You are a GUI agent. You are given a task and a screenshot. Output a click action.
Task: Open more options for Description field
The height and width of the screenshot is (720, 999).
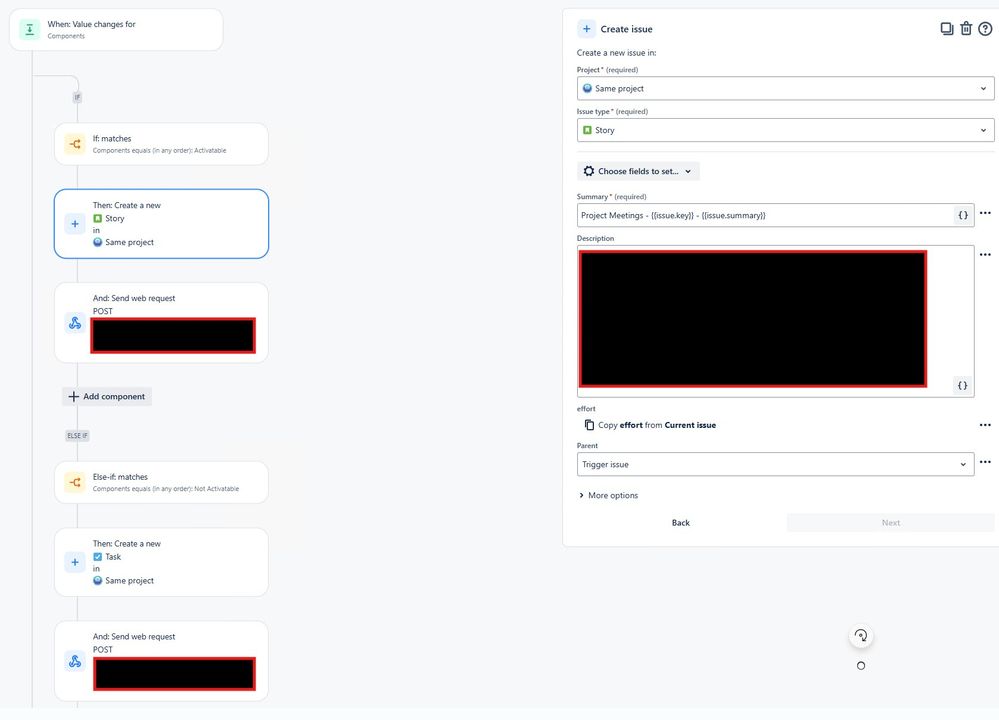tap(985, 254)
